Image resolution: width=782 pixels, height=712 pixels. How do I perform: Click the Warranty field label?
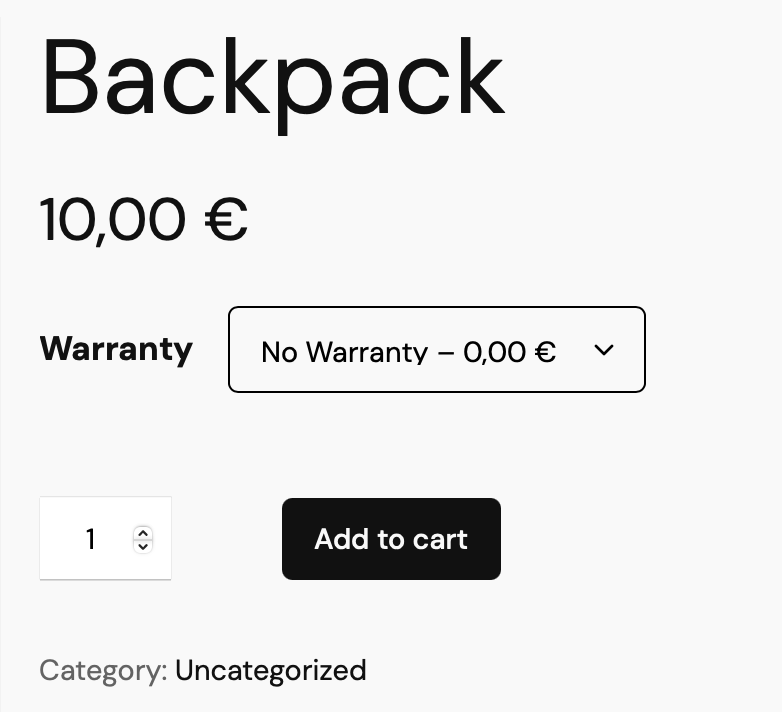click(116, 349)
